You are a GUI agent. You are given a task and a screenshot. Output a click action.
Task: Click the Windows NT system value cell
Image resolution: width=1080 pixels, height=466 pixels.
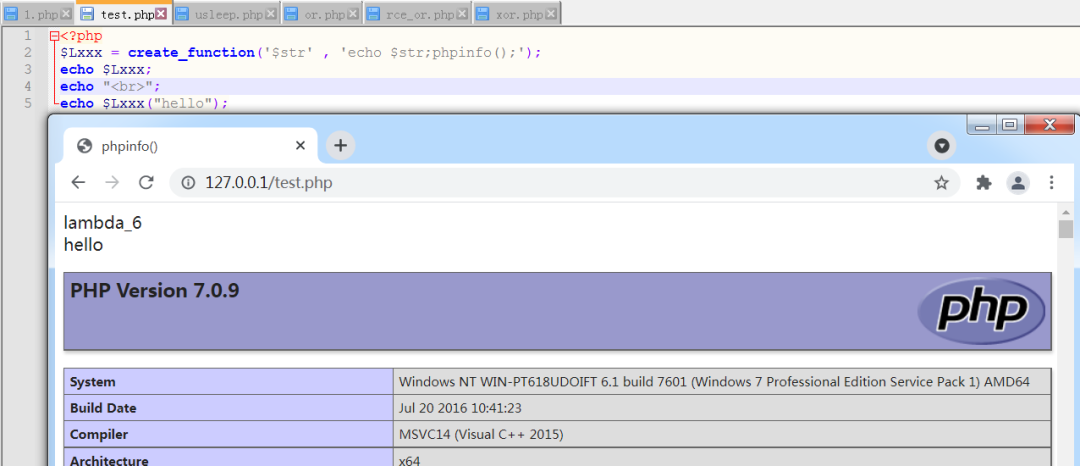(x=722, y=382)
